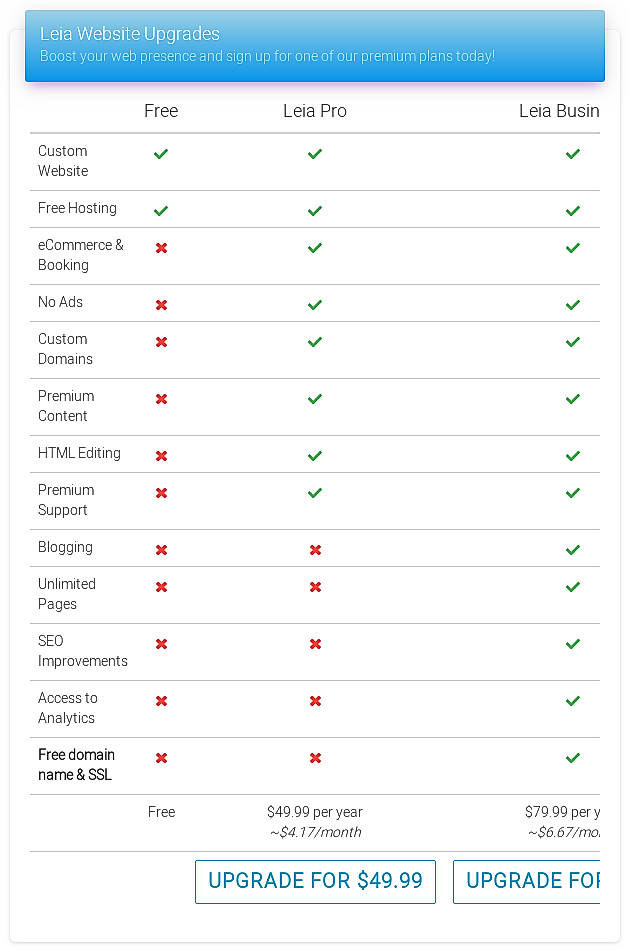
Task: Select the Free column header
Action: 161,111
